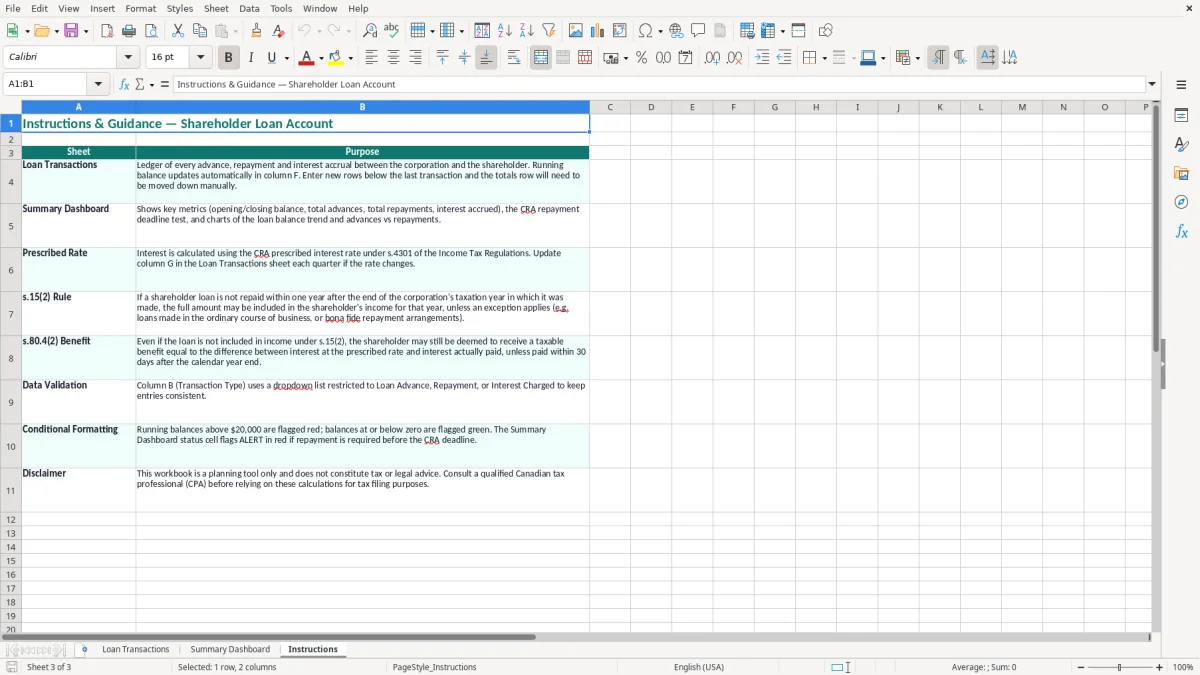Image resolution: width=1200 pixels, height=675 pixels.
Task: Sort the selection in descending order
Action: pyautogui.click(x=527, y=31)
